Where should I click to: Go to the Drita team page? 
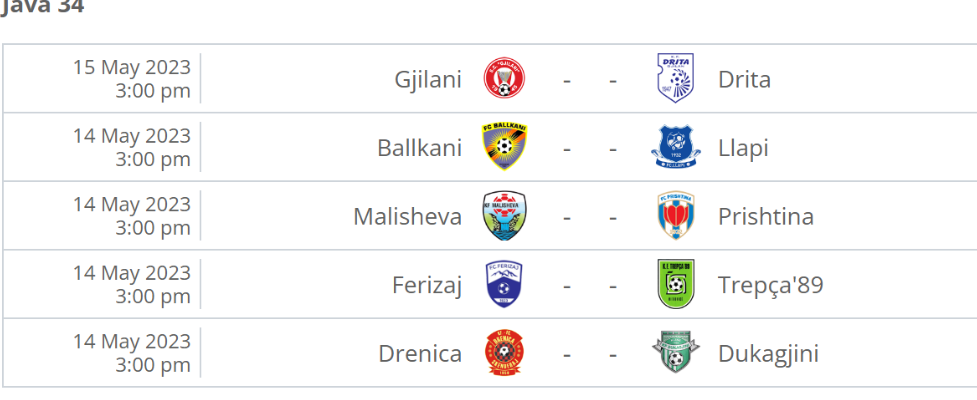click(x=744, y=79)
